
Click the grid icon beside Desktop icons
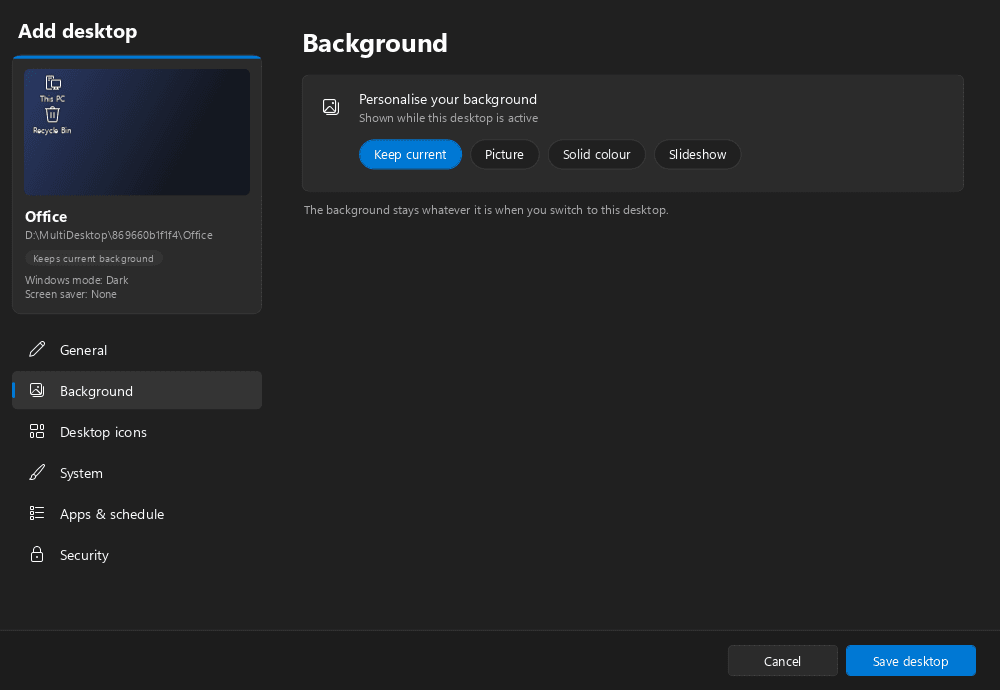click(37, 432)
